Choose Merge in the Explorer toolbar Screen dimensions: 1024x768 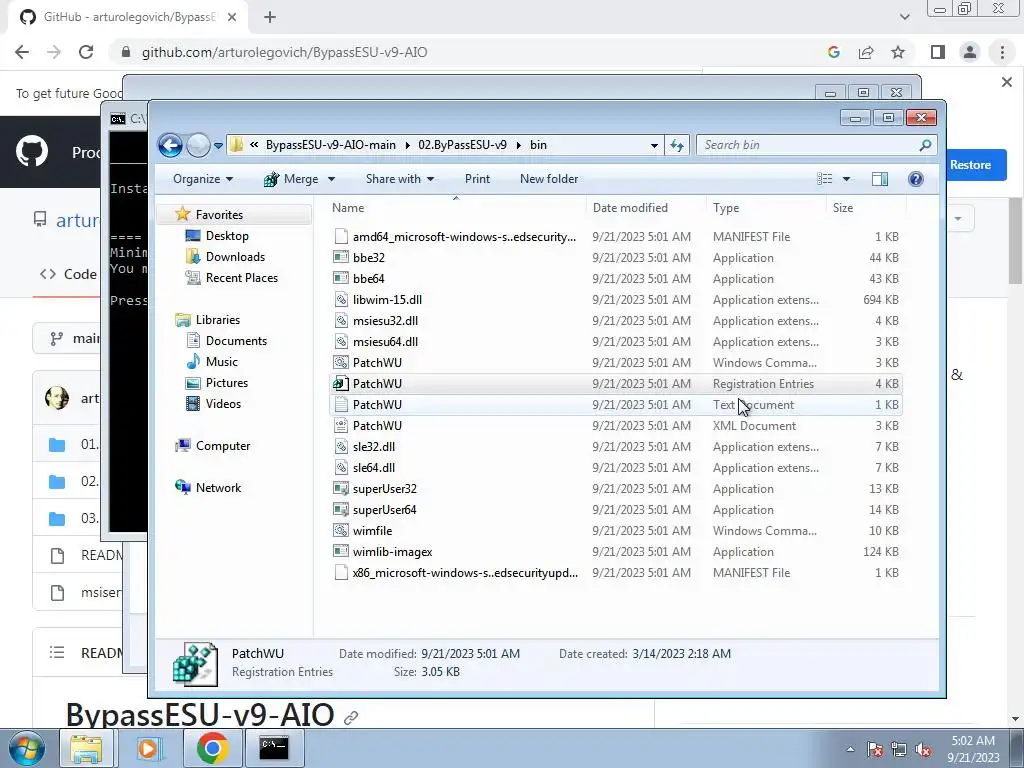click(291, 179)
